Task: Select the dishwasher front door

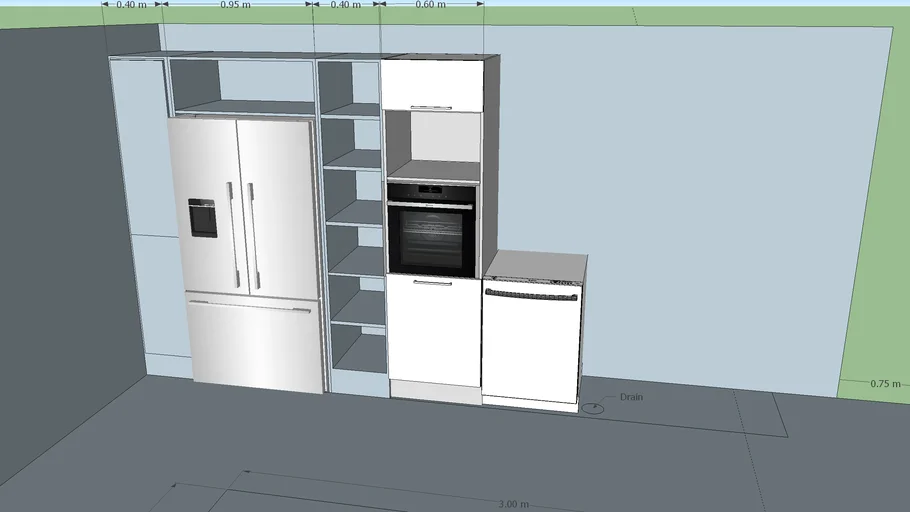Action: pos(532,344)
